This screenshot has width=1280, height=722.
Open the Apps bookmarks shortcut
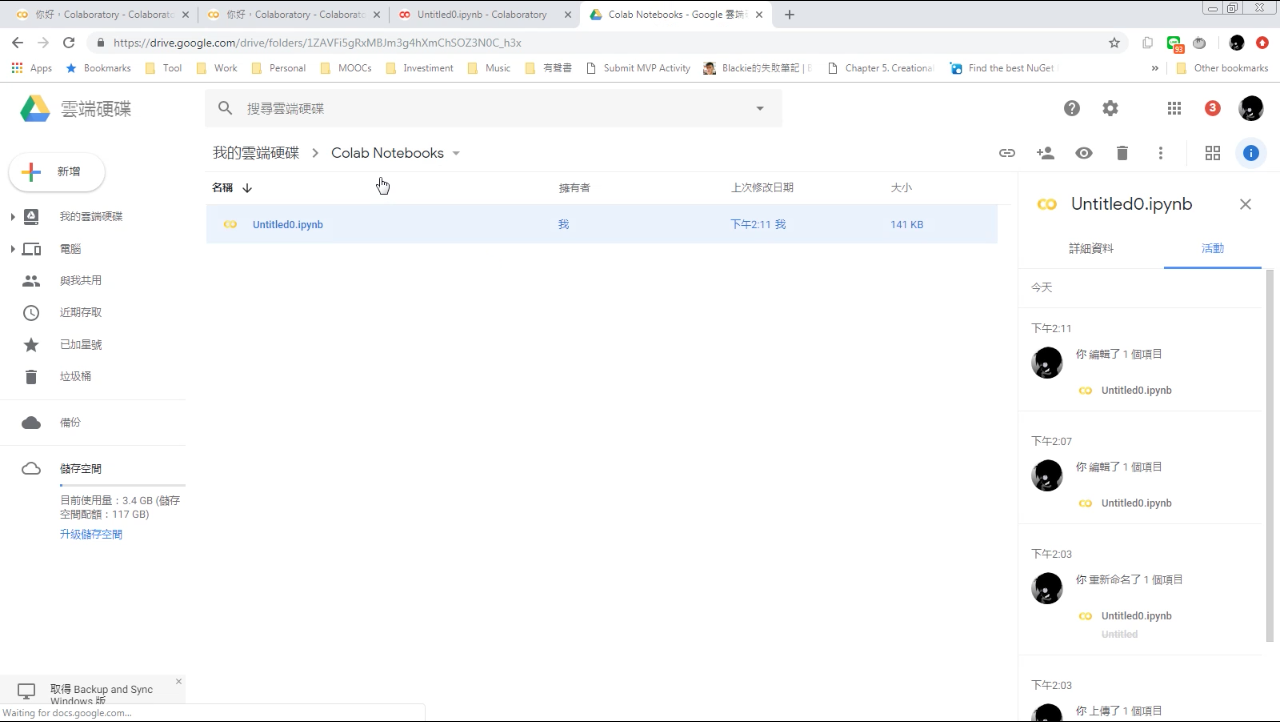[32, 68]
